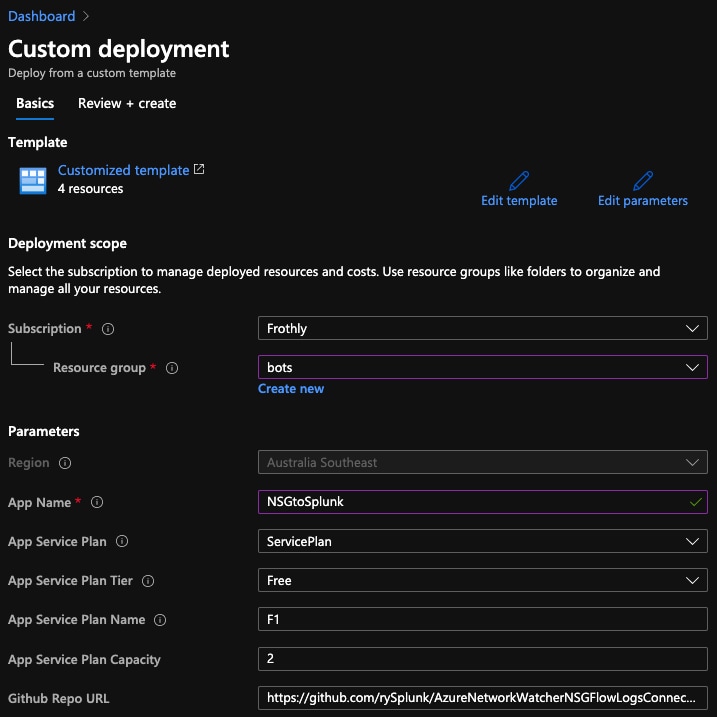Expand the App Service Plan Tier dropdown
This screenshot has width=717, height=717.
(x=482, y=580)
